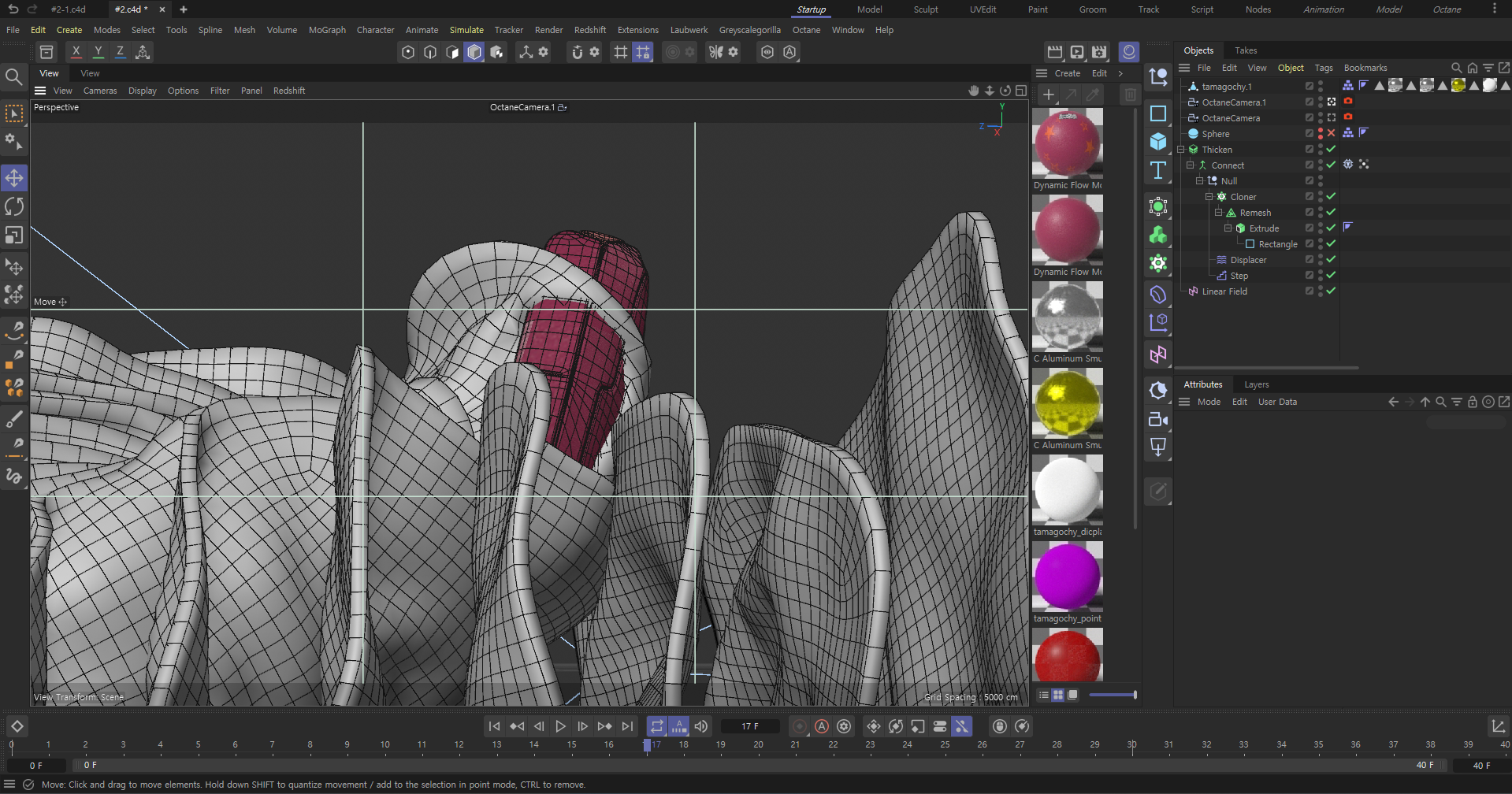Expand Material Manager menu overflow arrow
The image size is (1512, 794).
(x=1120, y=73)
